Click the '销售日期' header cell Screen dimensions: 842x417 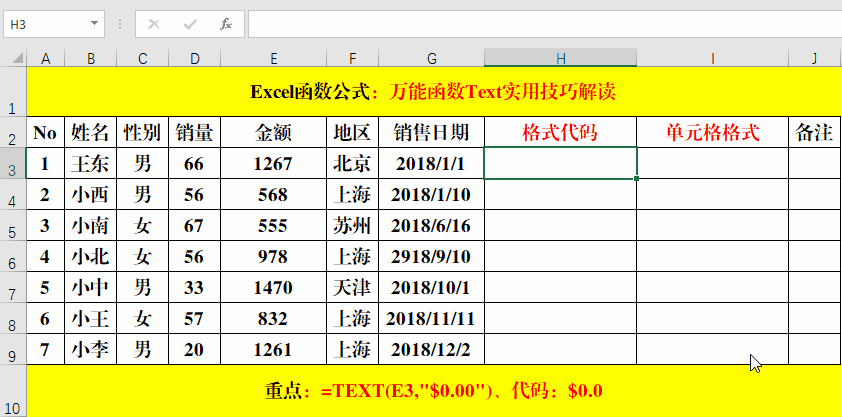coord(431,132)
